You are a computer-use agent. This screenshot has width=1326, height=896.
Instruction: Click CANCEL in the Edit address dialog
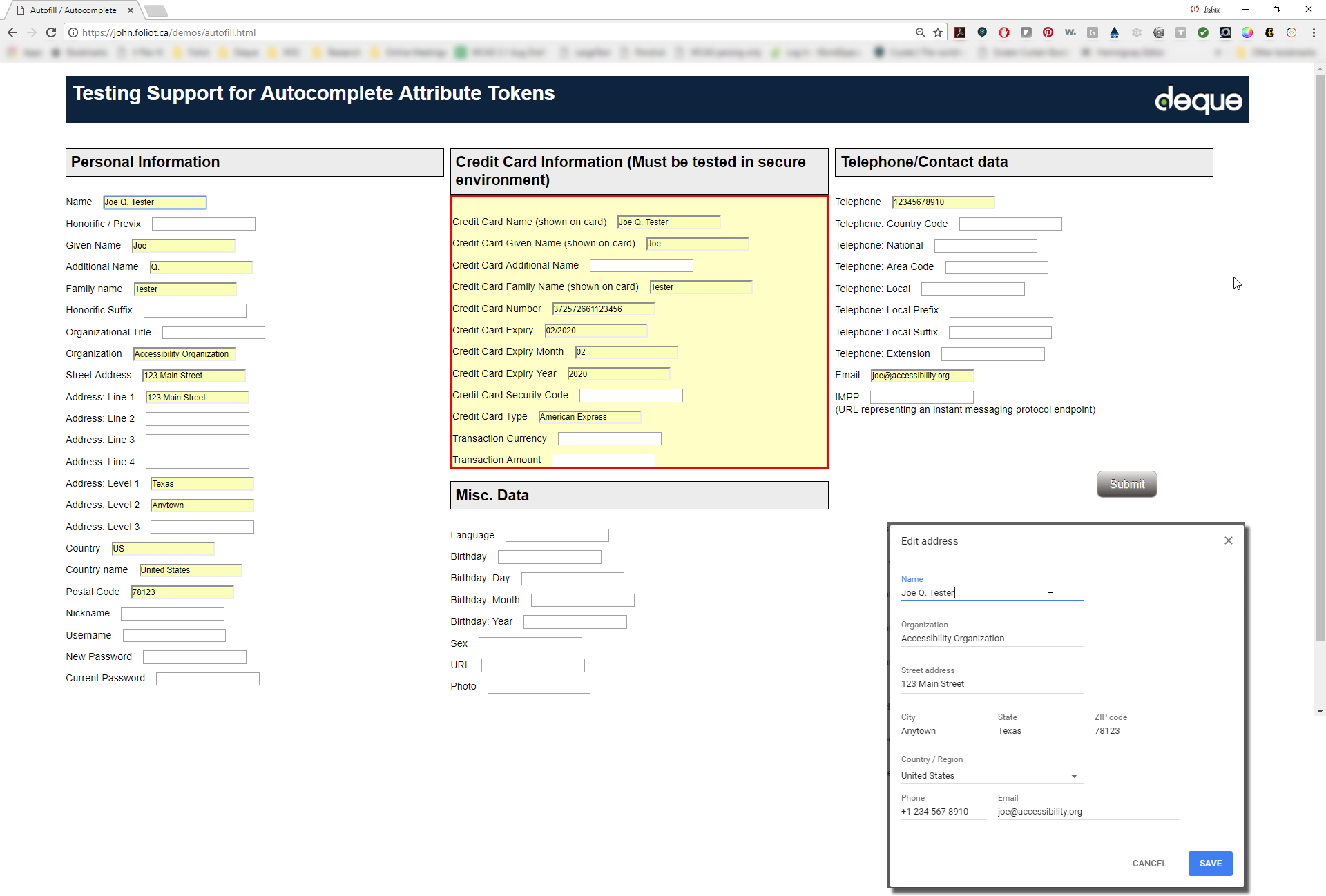1149,863
